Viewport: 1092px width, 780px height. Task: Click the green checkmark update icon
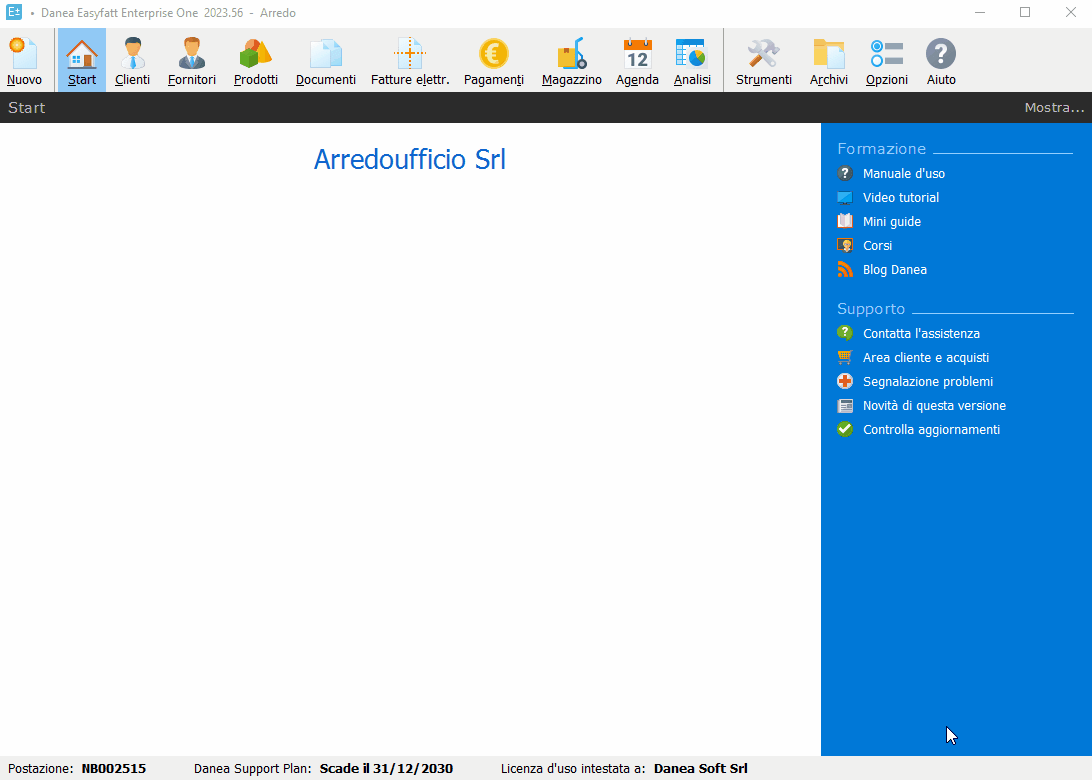pyautogui.click(x=845, y=430)
